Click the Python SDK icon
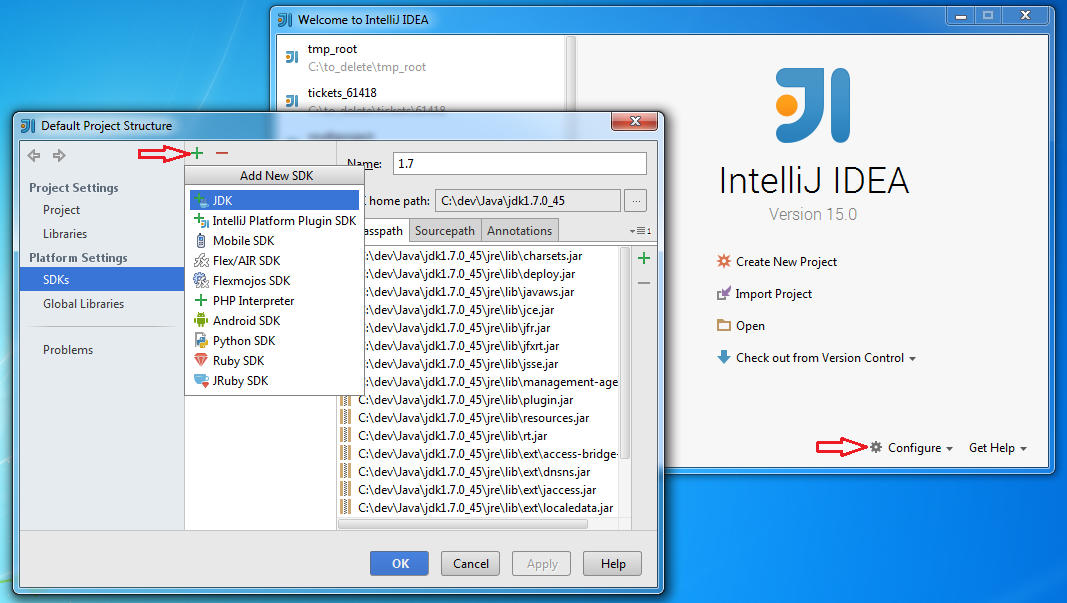 coord(201,340)
